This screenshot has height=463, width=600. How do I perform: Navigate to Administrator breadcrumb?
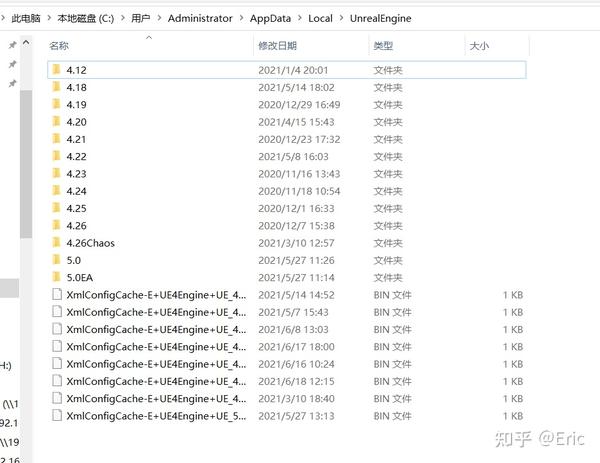(200, 18)
